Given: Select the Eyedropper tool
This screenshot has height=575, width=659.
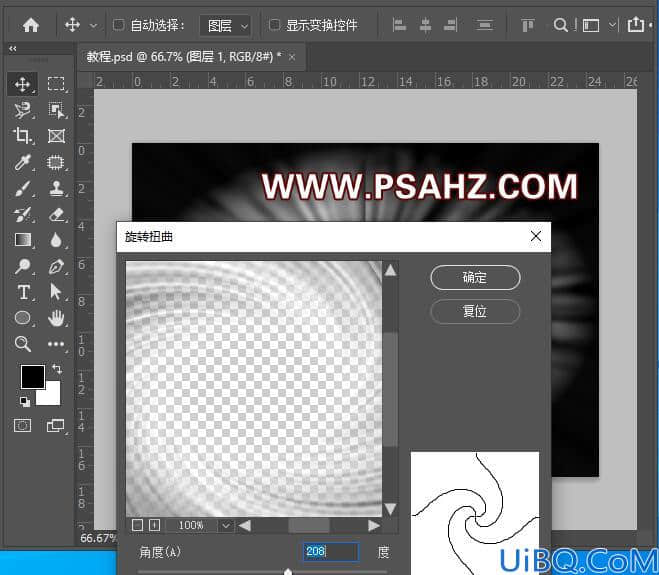Looking at the screenshot, I should (x=22, y=162).
